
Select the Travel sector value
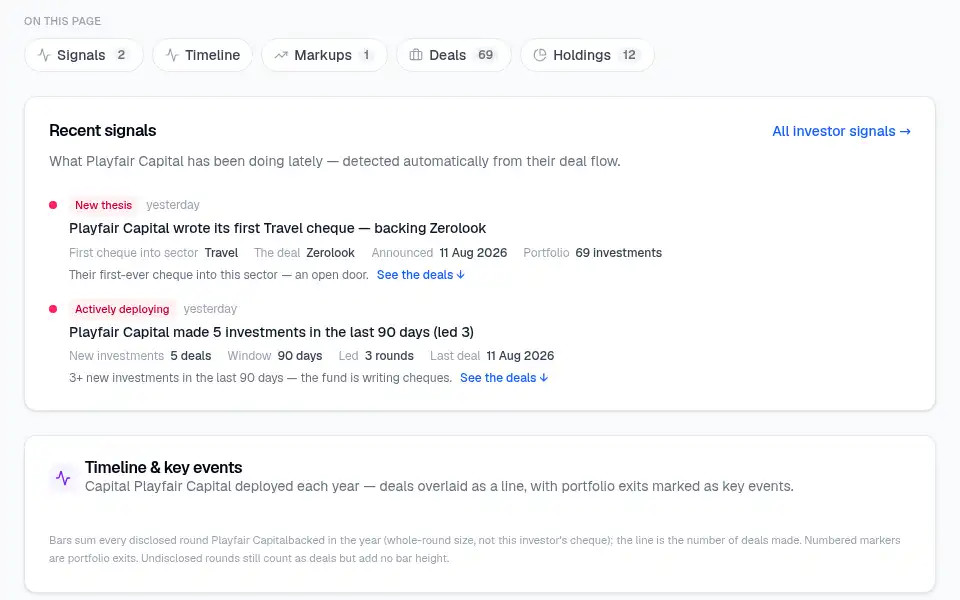coord(221,253)
